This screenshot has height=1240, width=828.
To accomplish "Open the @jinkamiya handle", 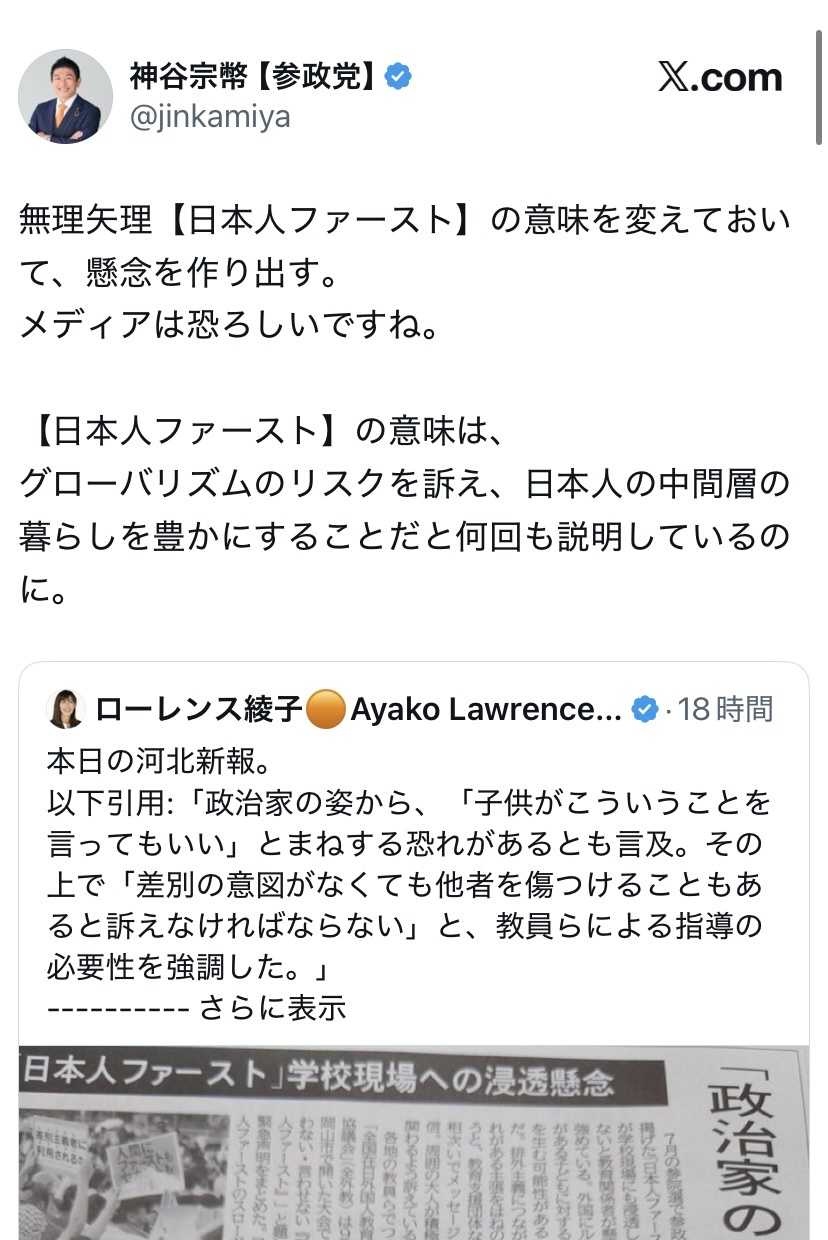I will [210, 117].
